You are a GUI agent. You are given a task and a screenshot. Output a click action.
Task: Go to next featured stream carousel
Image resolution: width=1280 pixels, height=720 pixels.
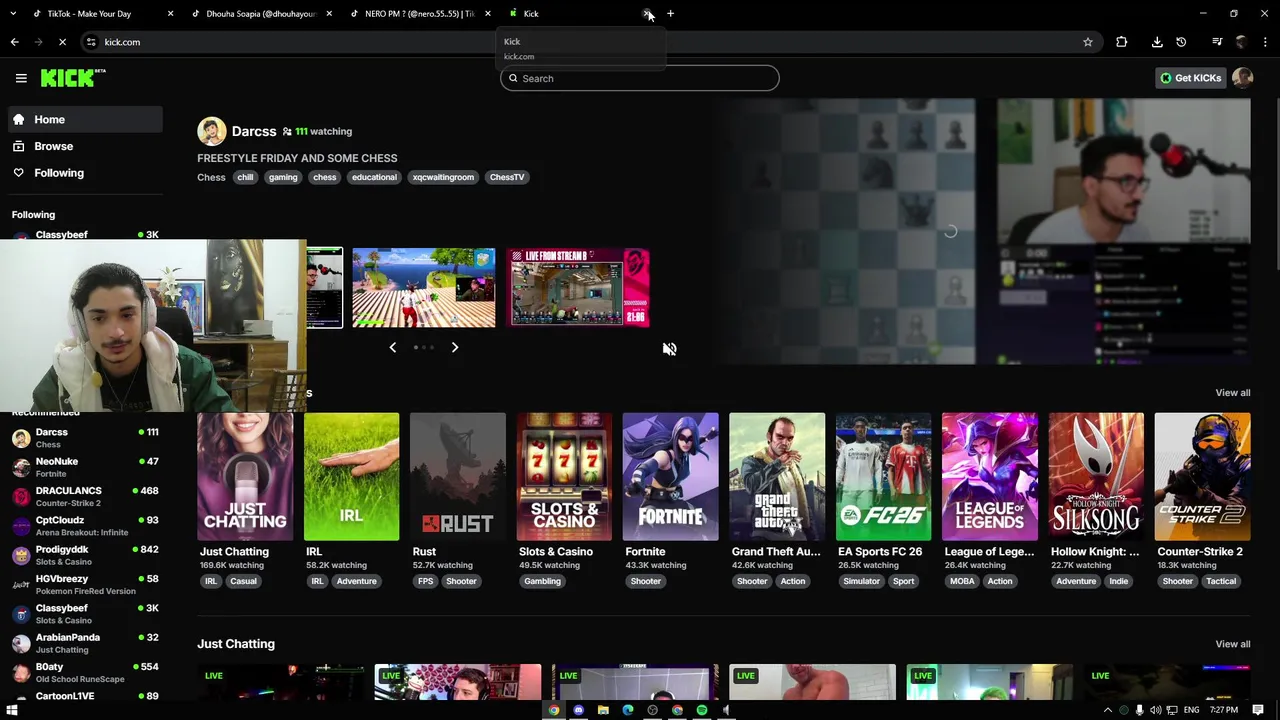click(455, 347)
